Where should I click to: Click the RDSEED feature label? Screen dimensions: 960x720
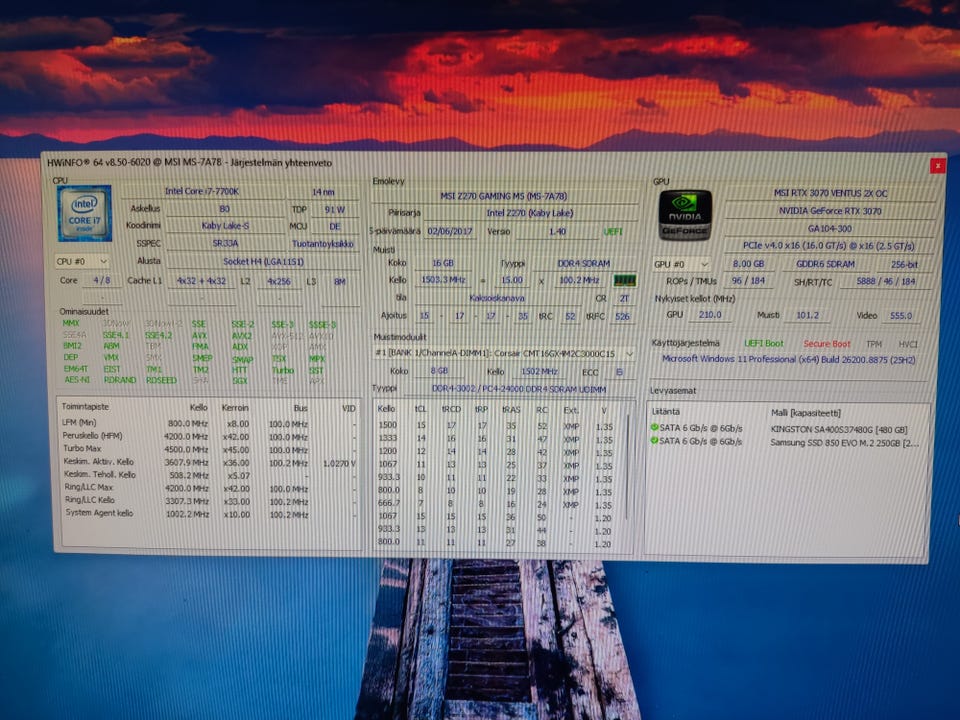161,380
